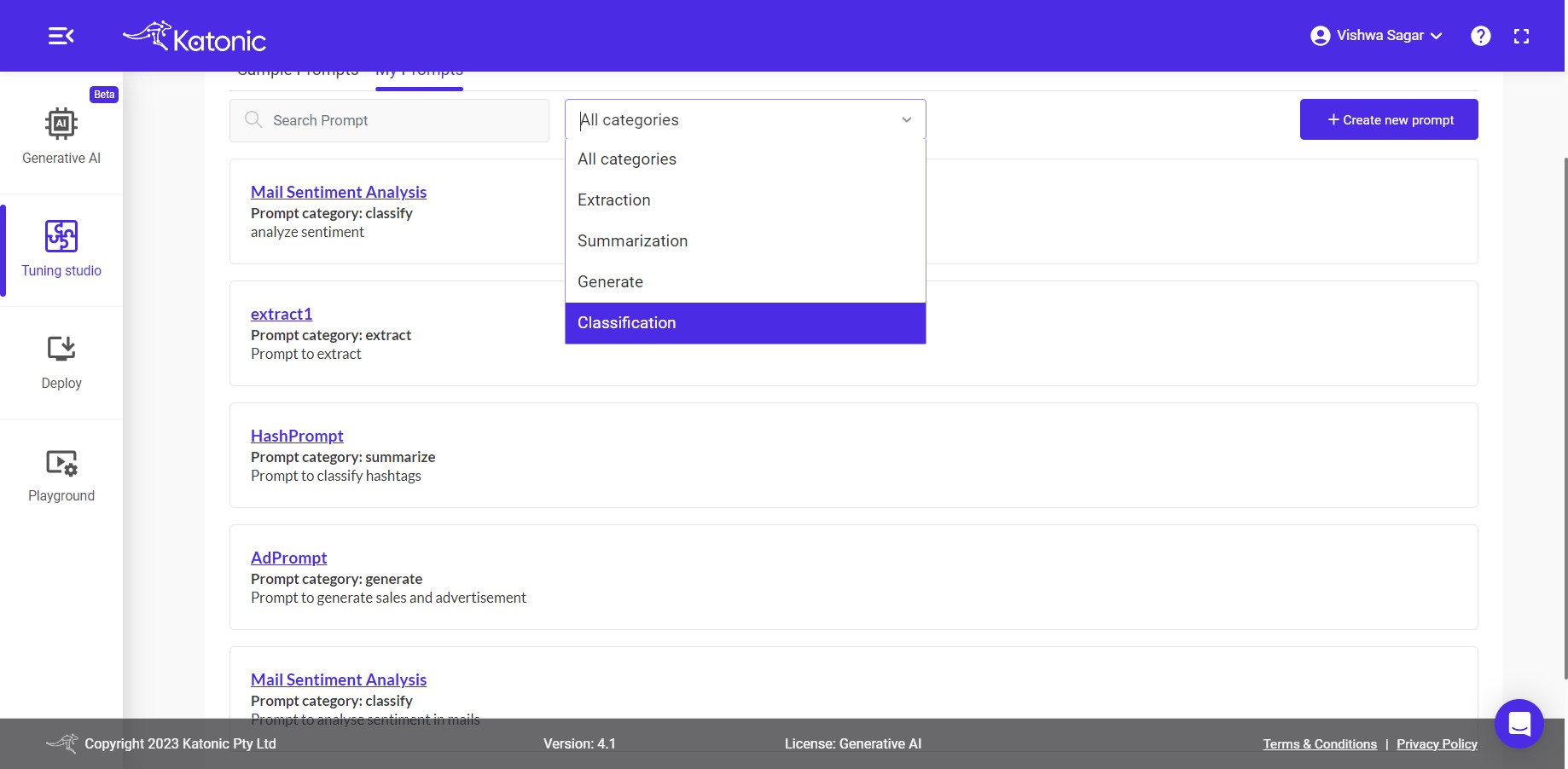Open the bottom Mail Sentiment Analysis prompt
Screen dimensions: 1568x769
pyautogui.click(x=339, y=679)
